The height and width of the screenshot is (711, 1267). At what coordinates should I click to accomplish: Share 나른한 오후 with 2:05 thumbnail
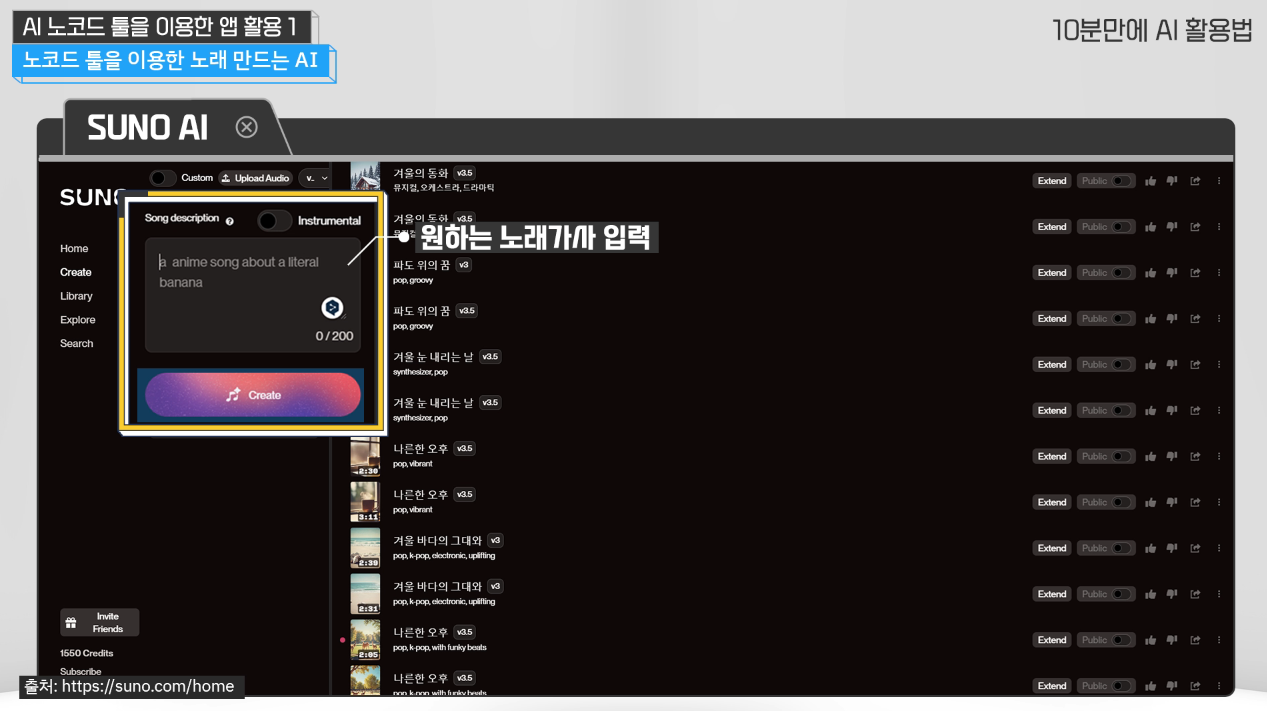coord(1195,641)
